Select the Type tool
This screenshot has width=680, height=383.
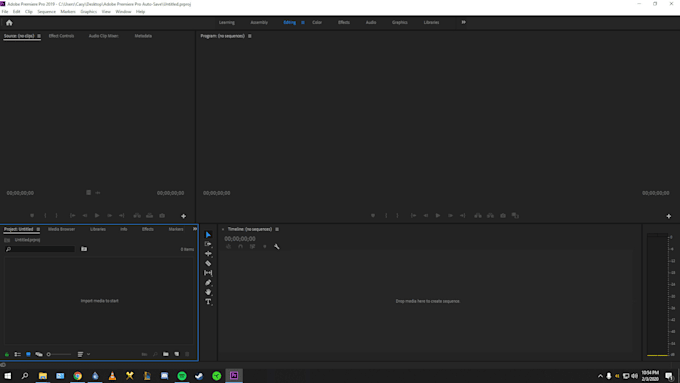[208, 301]
